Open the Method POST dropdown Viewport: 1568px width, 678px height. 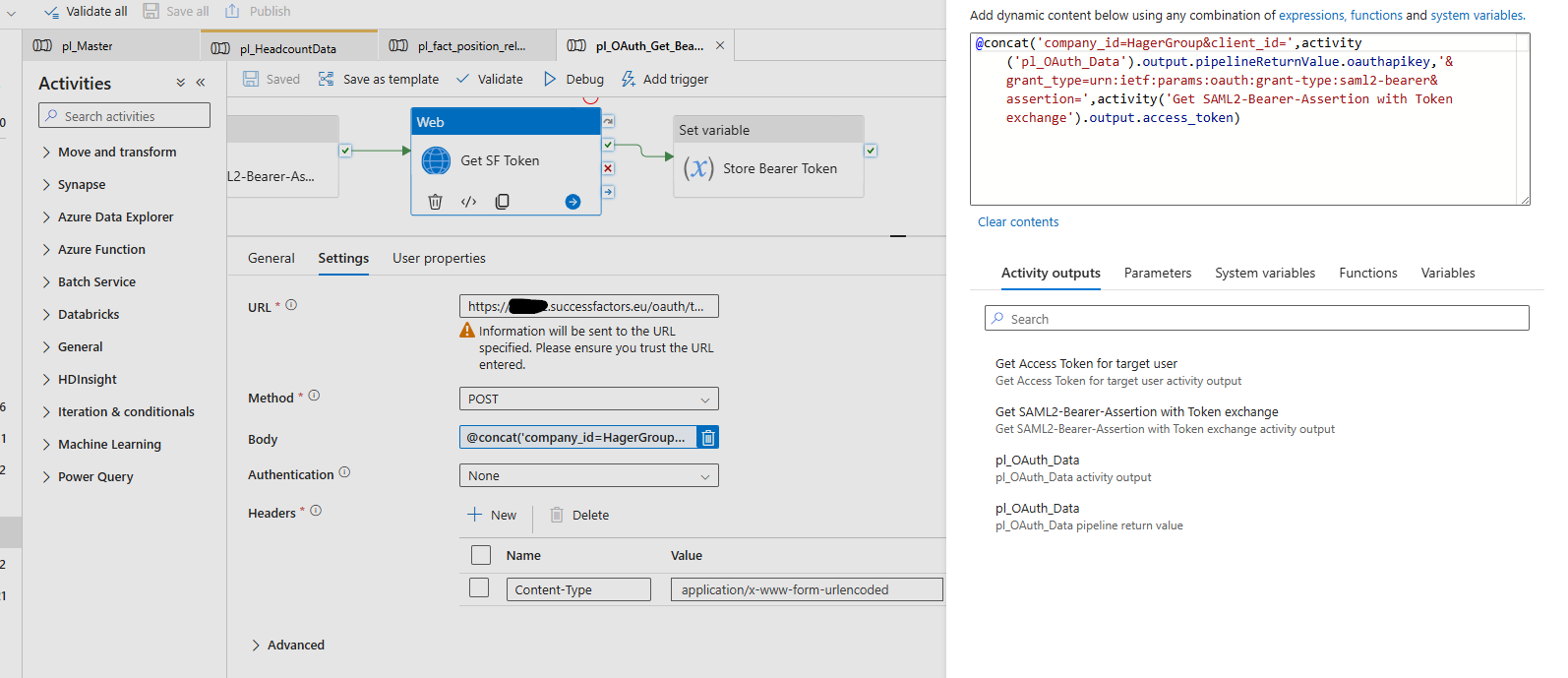(589, 399)
